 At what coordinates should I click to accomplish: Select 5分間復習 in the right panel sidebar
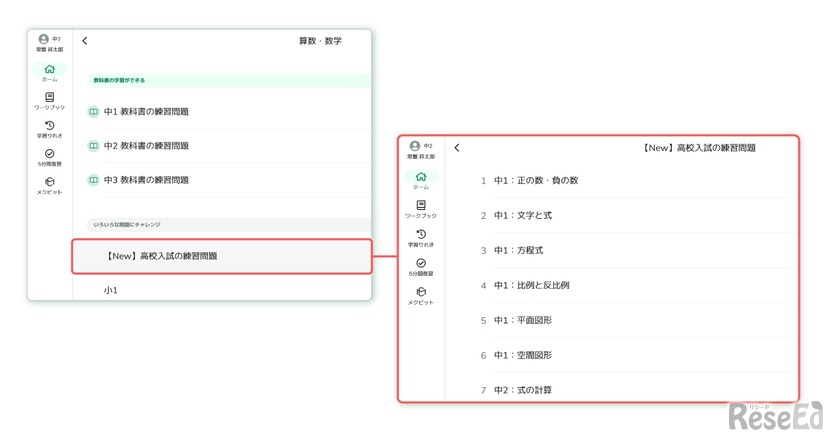pyautogui.click(x=421, y=264)
